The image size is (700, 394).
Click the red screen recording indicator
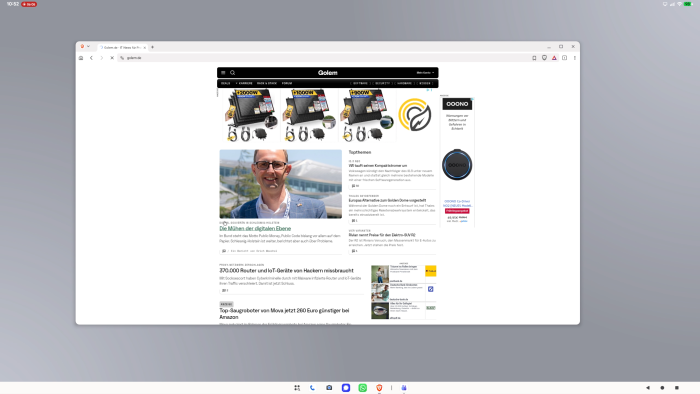29,4
